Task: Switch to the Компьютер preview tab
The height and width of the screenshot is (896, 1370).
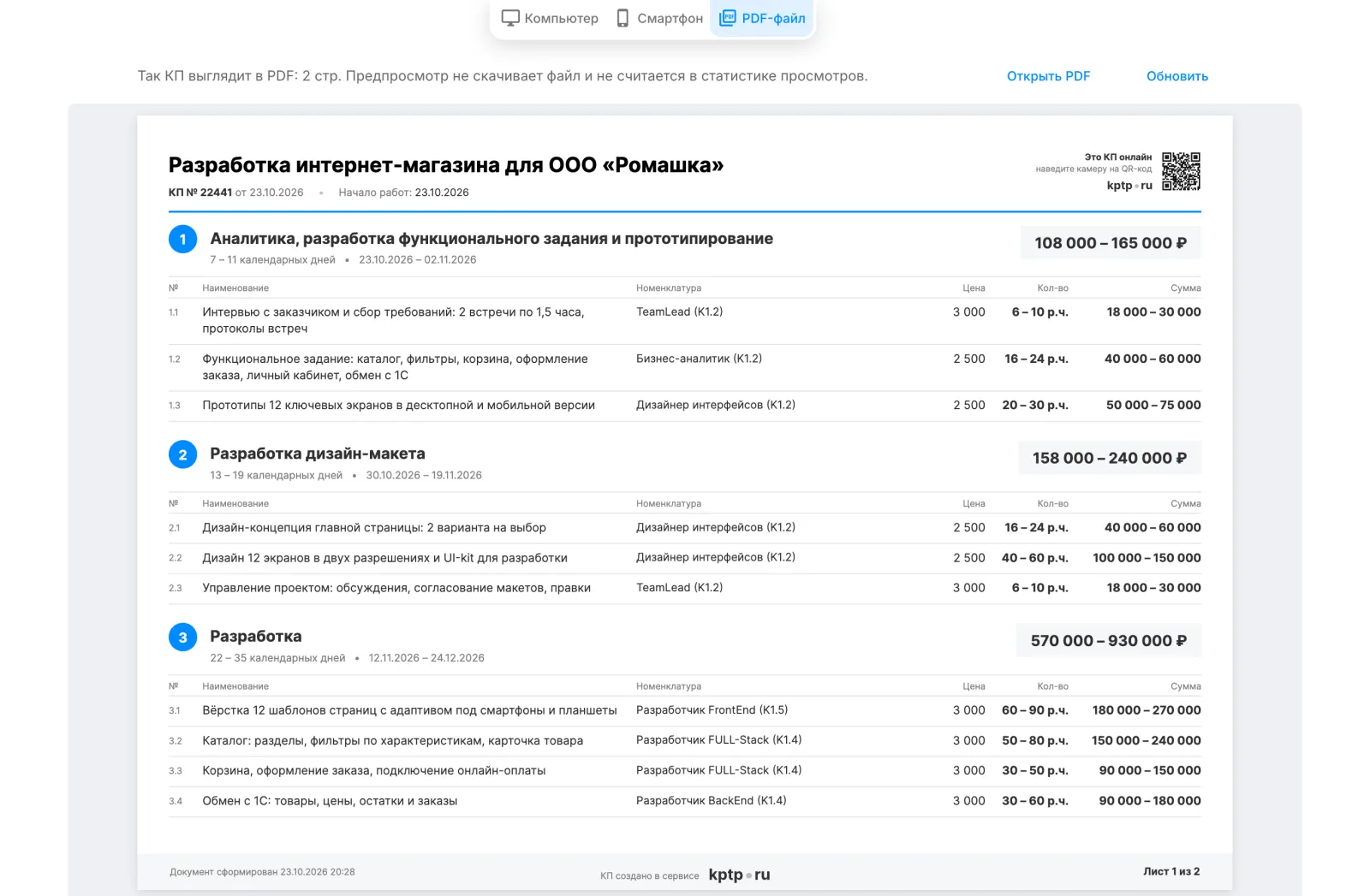Action: tap(550, 18)
